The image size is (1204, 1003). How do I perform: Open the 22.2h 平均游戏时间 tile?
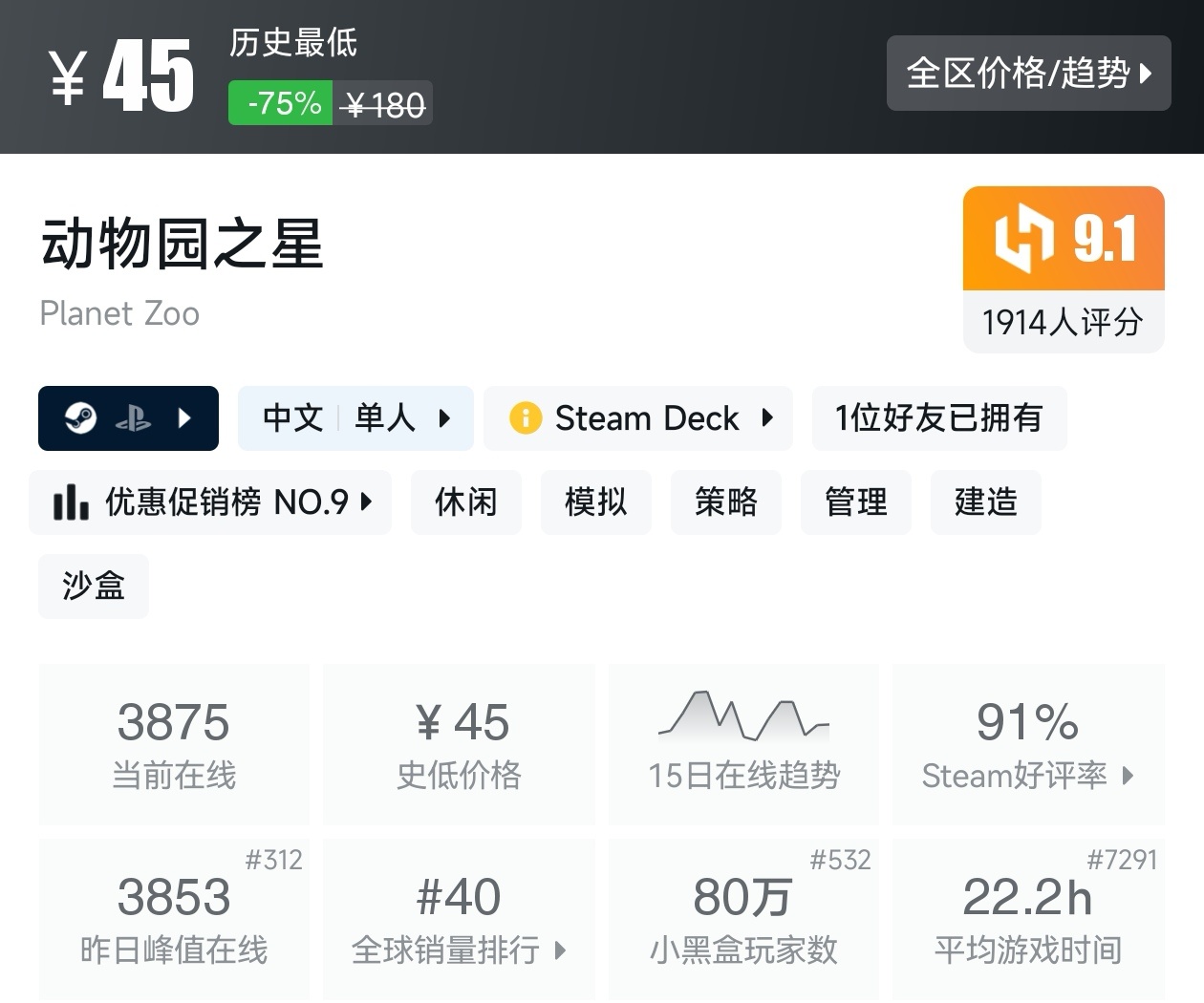1028,919
